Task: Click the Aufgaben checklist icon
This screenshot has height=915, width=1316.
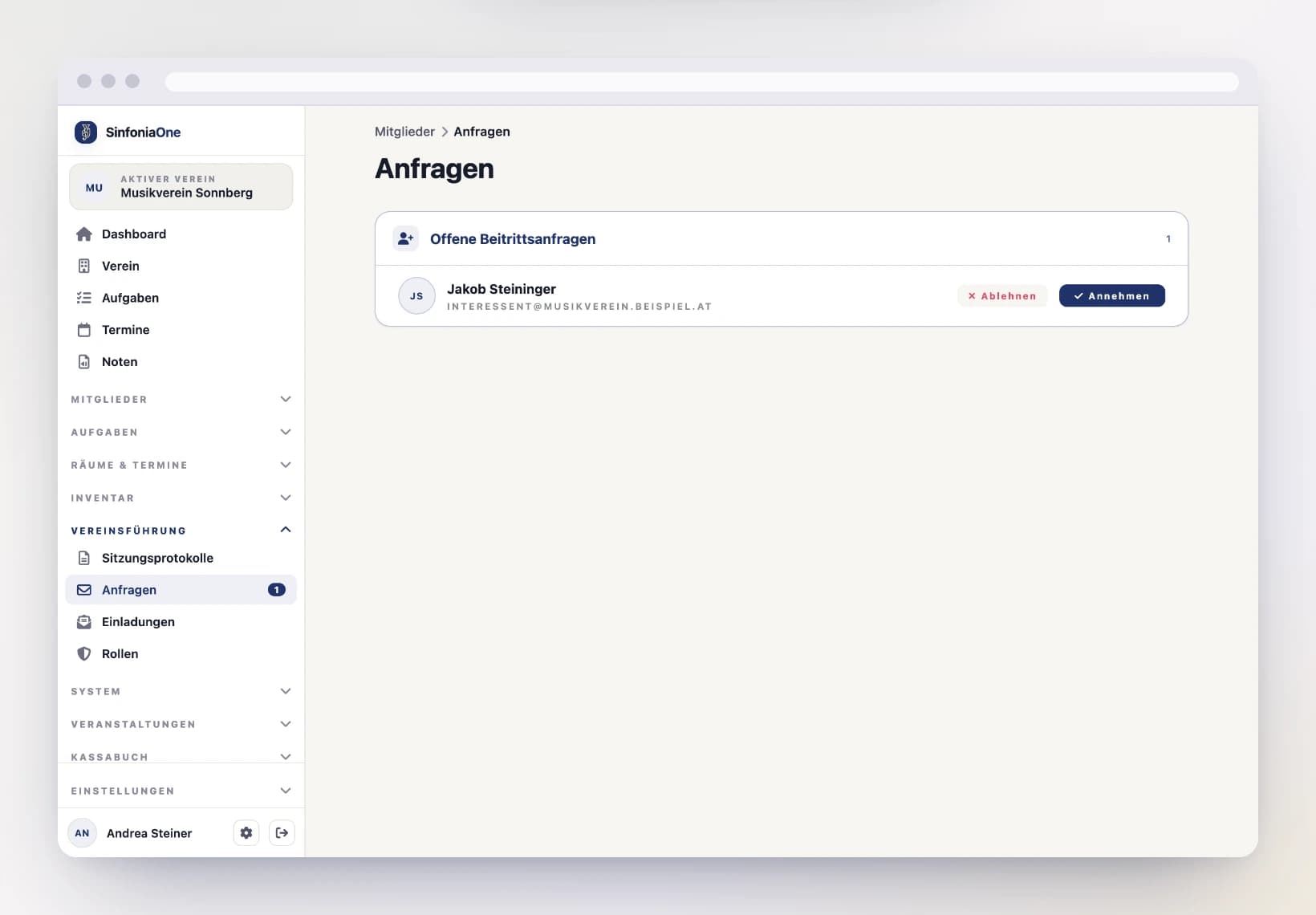Action: [84, 298]
